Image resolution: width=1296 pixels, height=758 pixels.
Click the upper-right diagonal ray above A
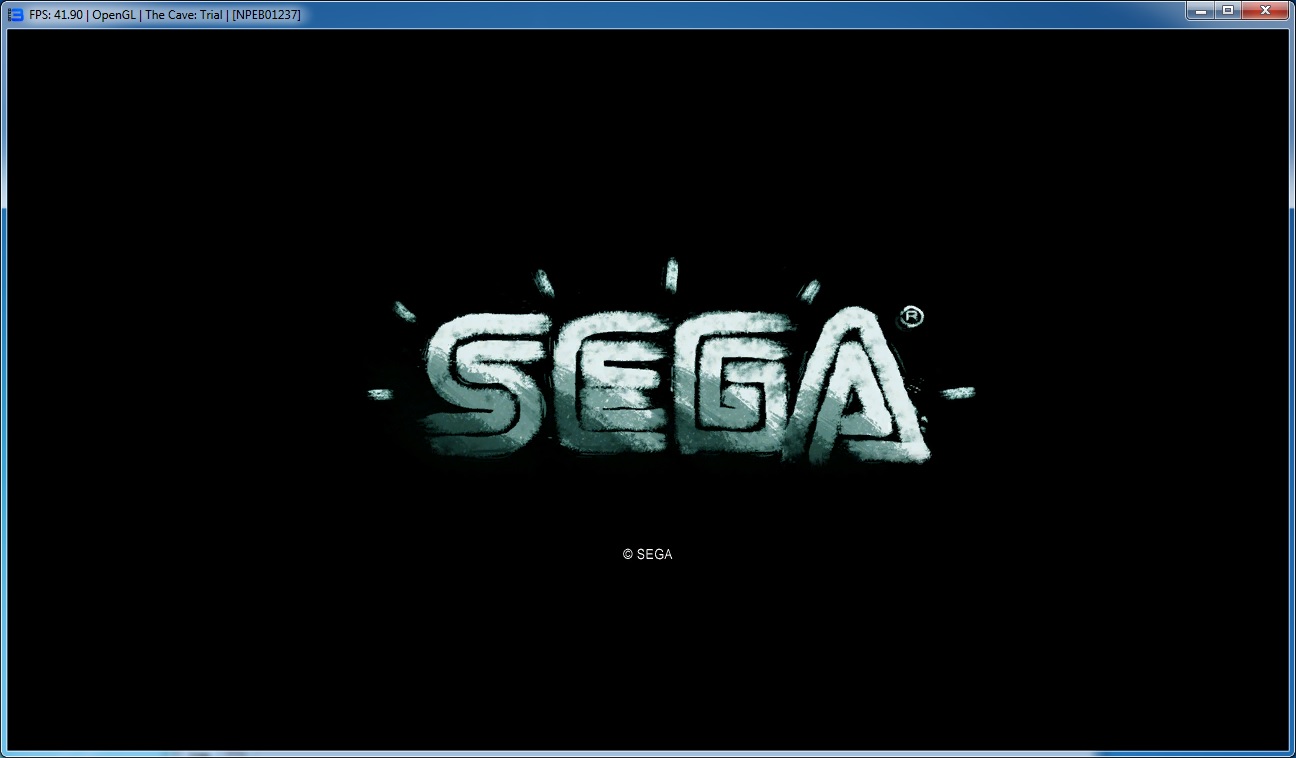tap(808, 290)
